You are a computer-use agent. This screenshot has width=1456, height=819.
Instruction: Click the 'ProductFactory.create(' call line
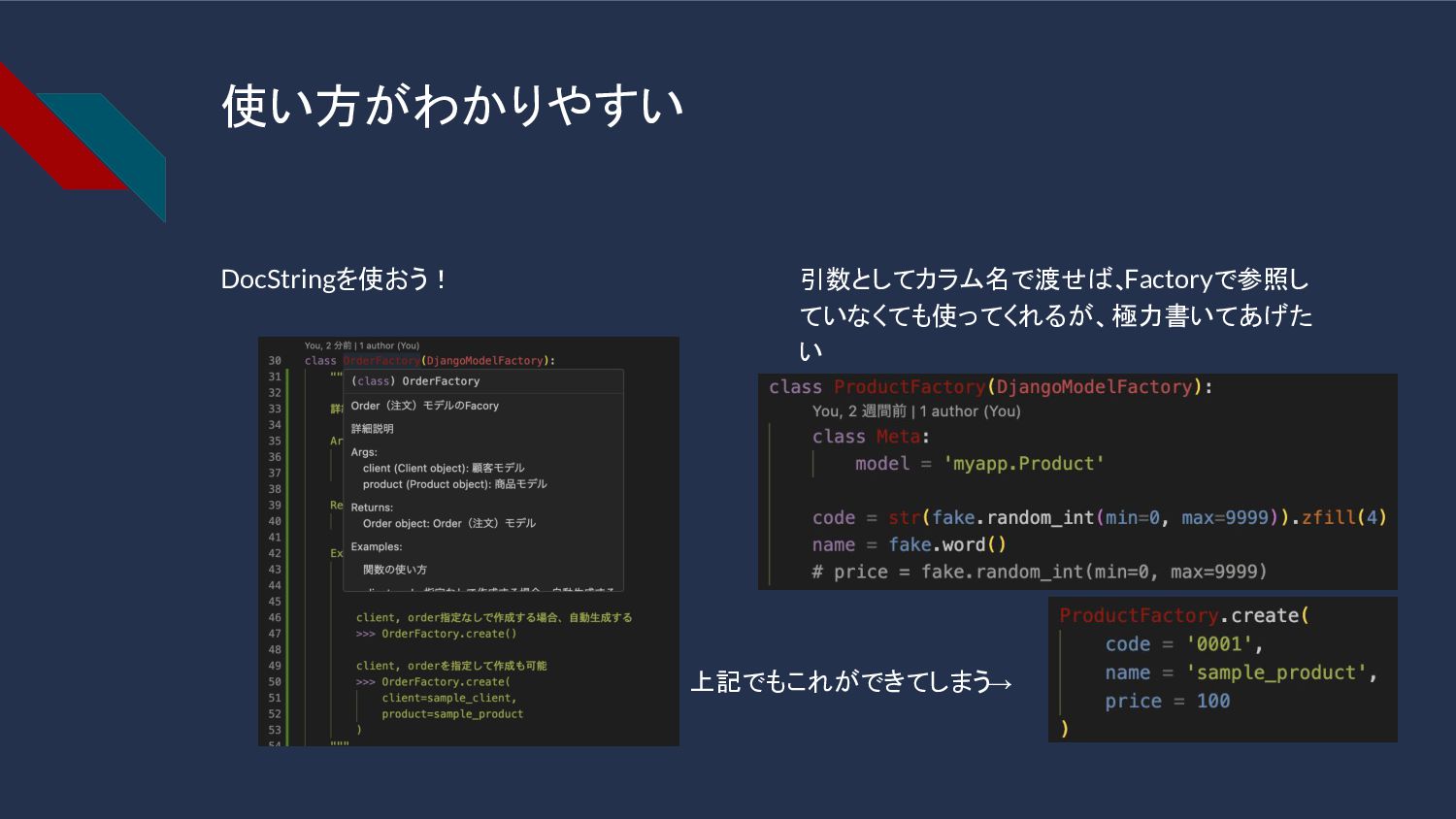1184,616
